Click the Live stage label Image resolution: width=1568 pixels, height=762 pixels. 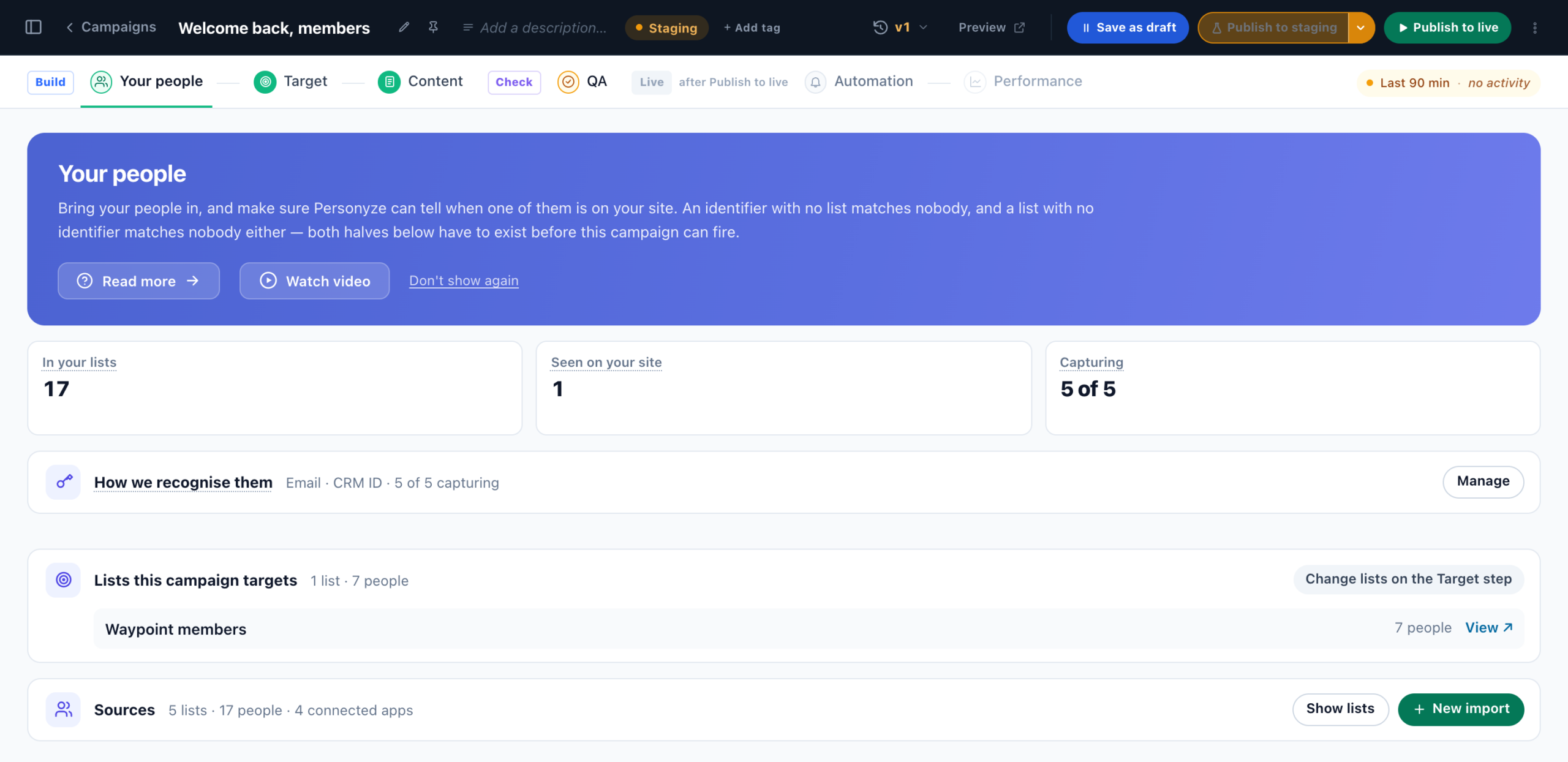(652, 82)
